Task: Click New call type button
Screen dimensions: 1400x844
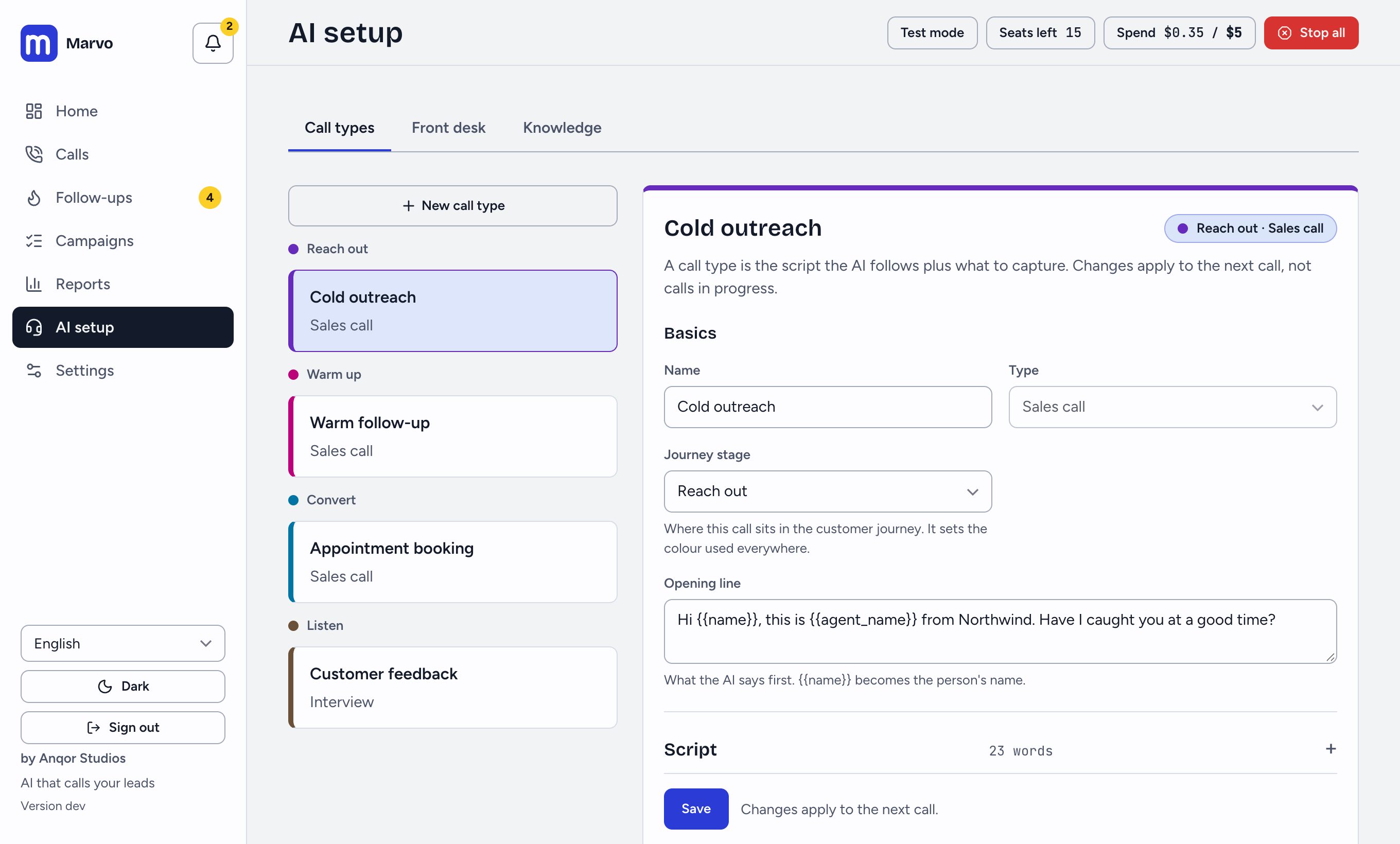Action: coord(452,206)
